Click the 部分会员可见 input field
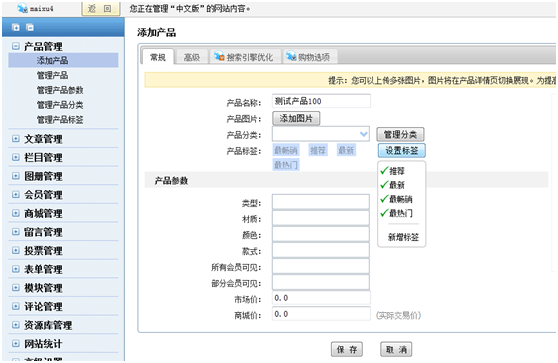 coord(321,282)
